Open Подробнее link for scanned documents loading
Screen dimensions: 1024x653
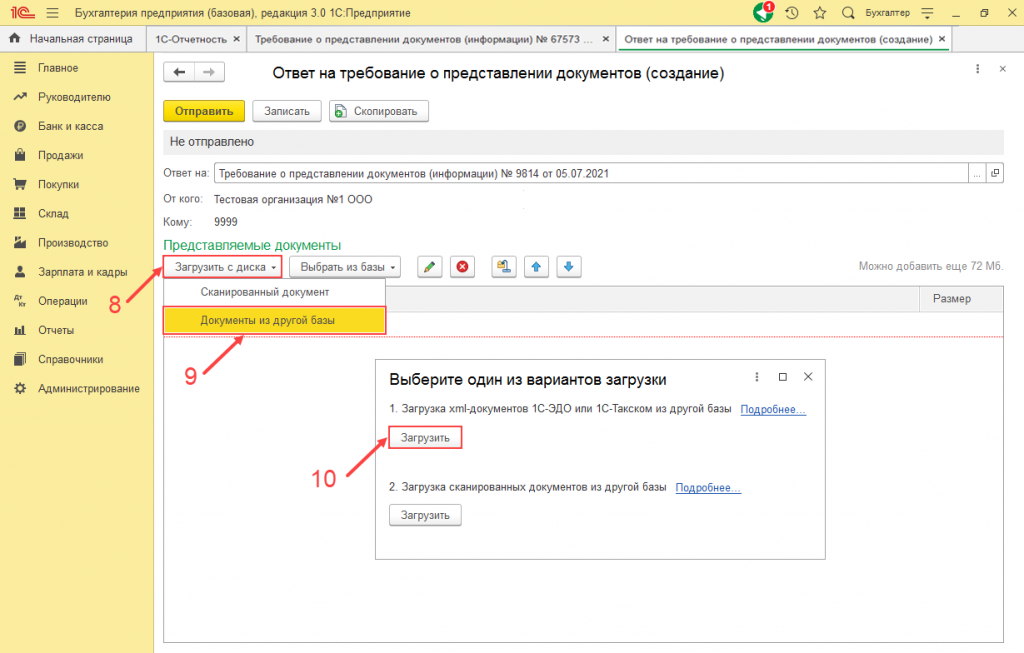708,488
